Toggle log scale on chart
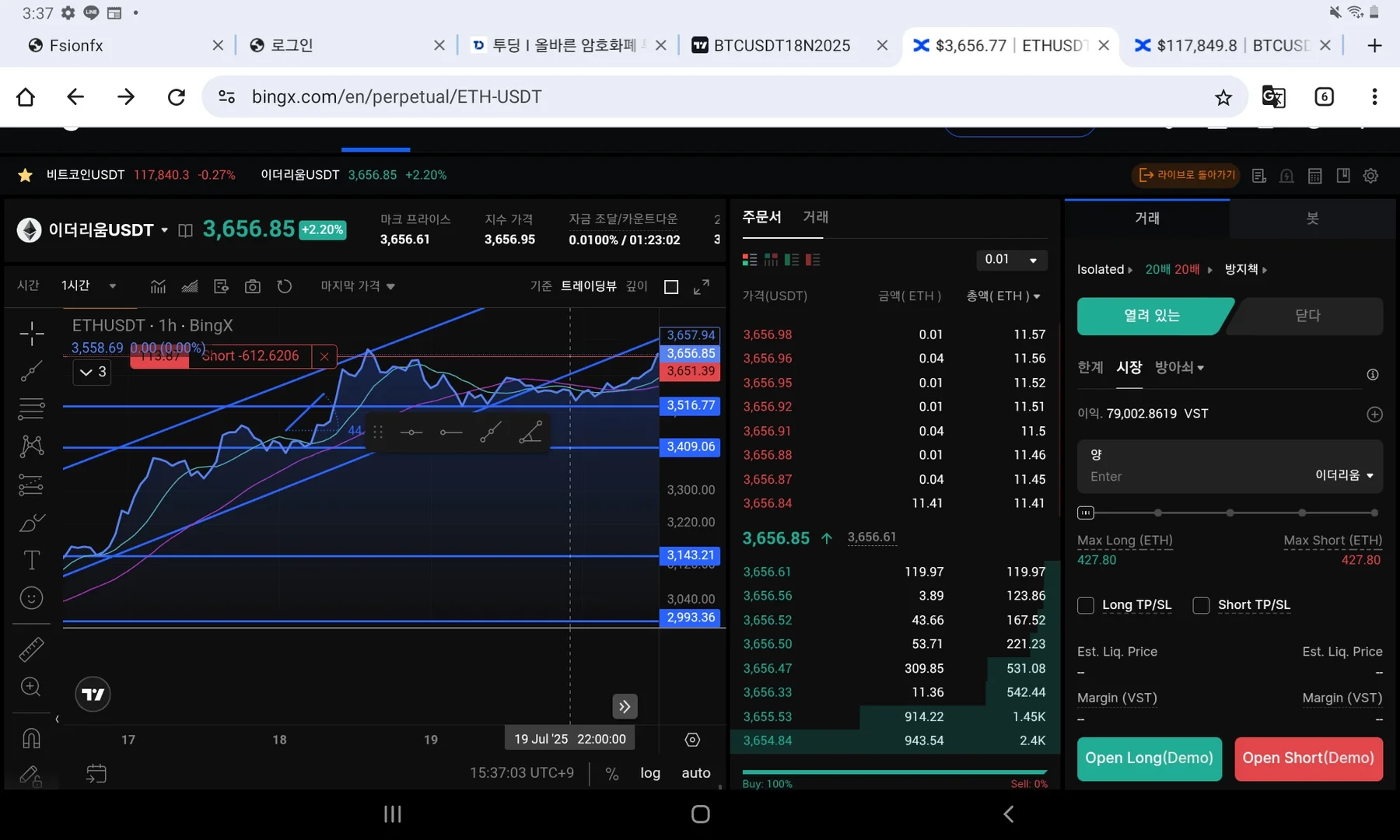This screenshot has width=1400, height=840. (650, 773)
